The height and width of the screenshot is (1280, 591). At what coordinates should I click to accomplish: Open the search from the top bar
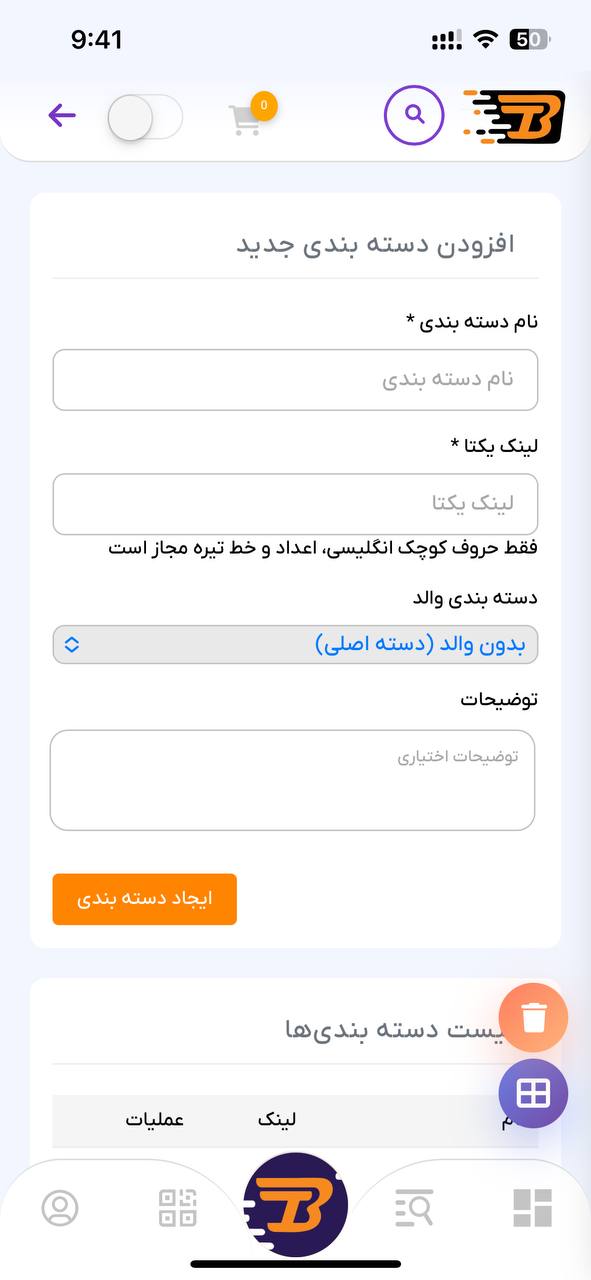[413, 115]
